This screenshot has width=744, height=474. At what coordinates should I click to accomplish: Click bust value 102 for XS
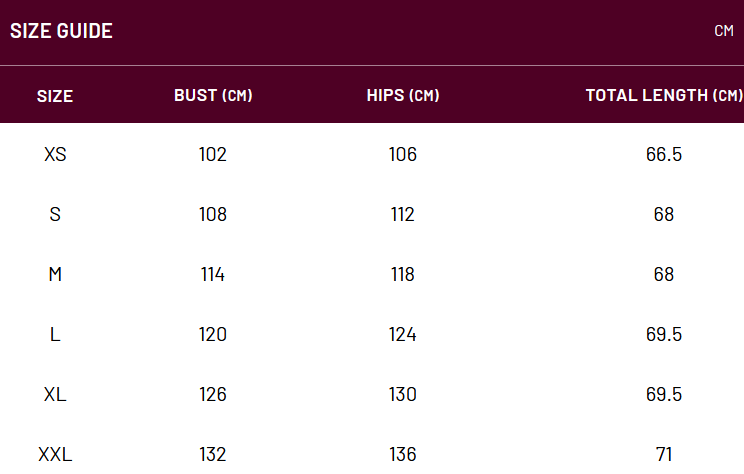(213, 155)
